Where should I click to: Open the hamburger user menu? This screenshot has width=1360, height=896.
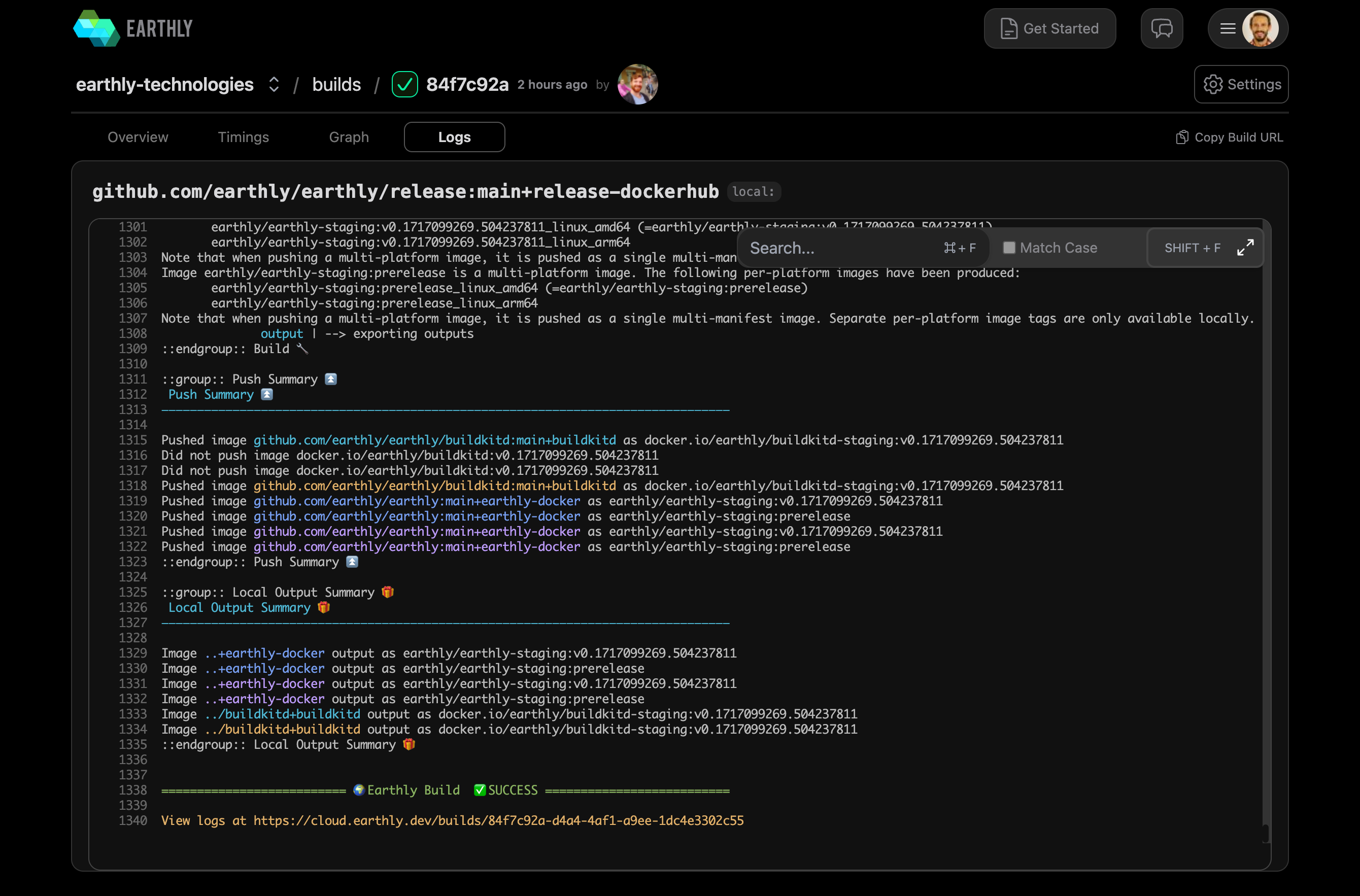pos(1228,28)
